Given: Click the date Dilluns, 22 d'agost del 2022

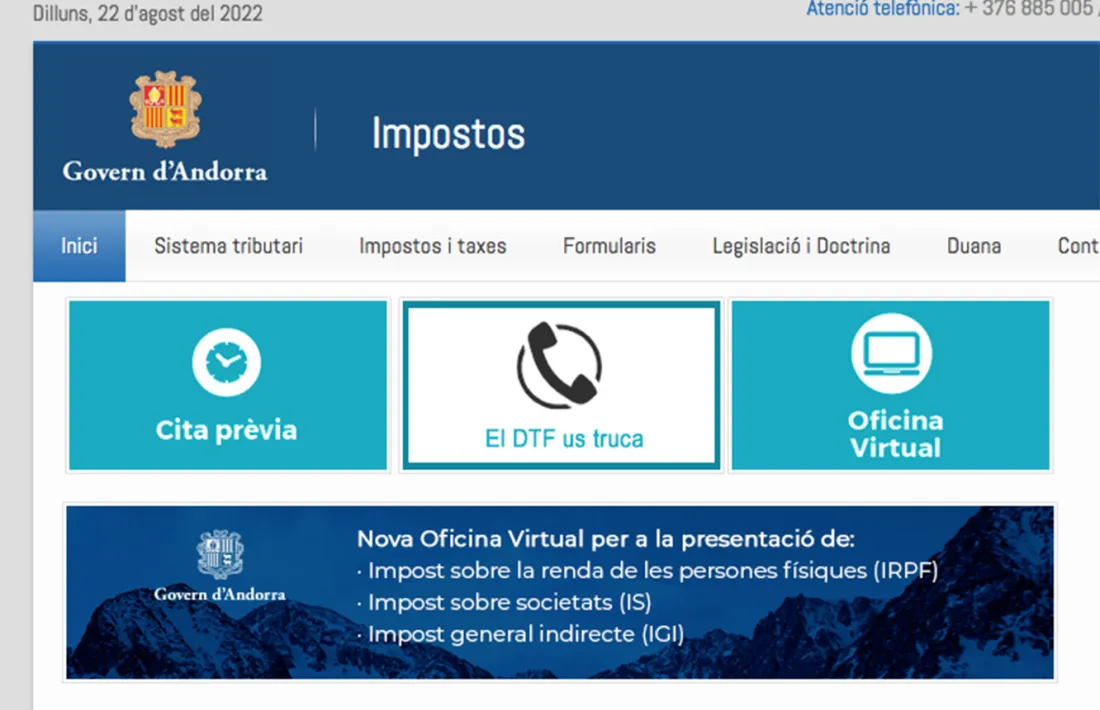Looking at the screenshot, I should [146, 14].
